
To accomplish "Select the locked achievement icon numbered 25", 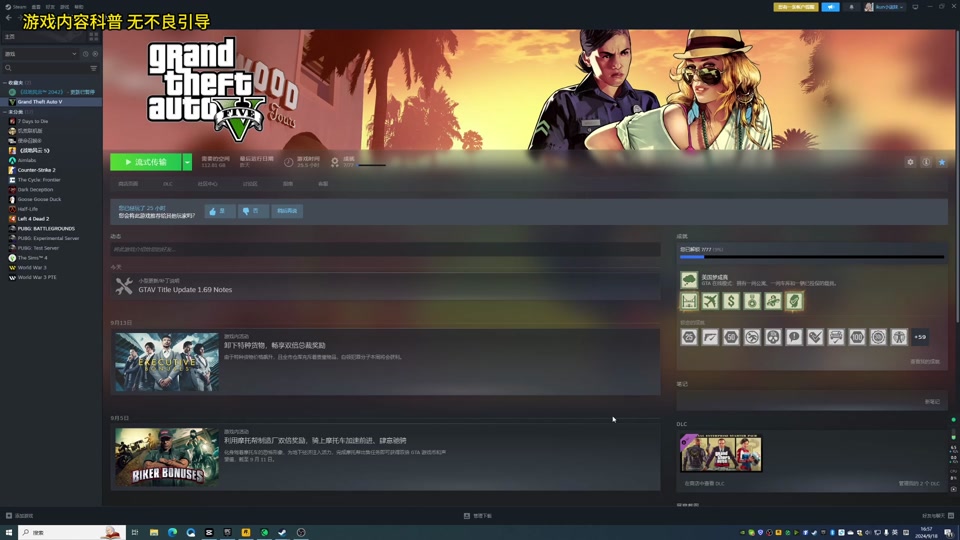I will (689, 337).
